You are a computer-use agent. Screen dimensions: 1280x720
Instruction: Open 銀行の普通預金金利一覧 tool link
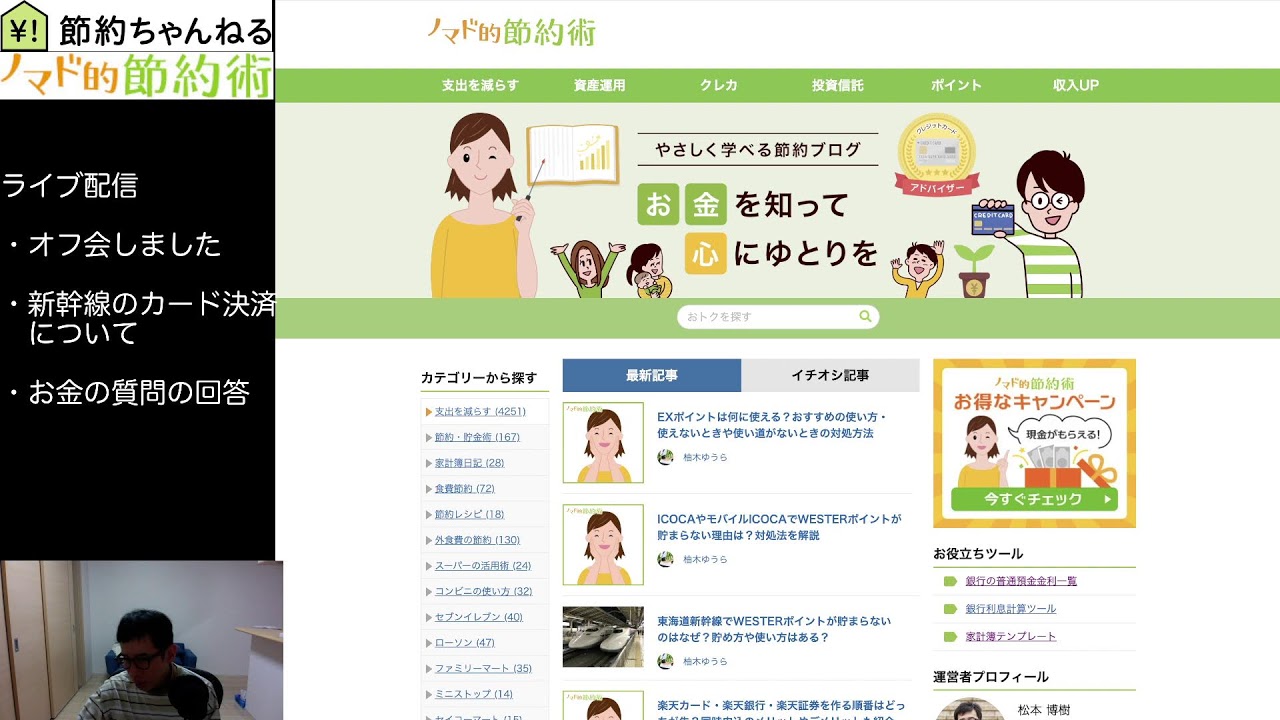click(1021, 581)
